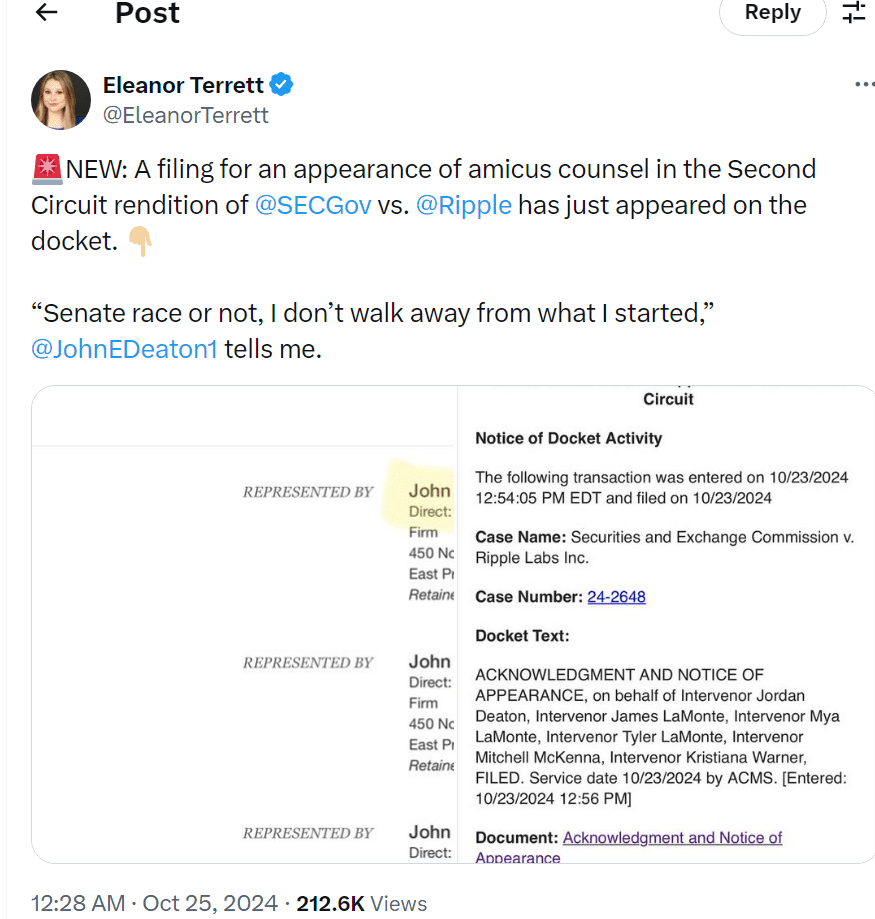Open the @Ripple mention link
The image size is (875, 919).
point(463,205)
